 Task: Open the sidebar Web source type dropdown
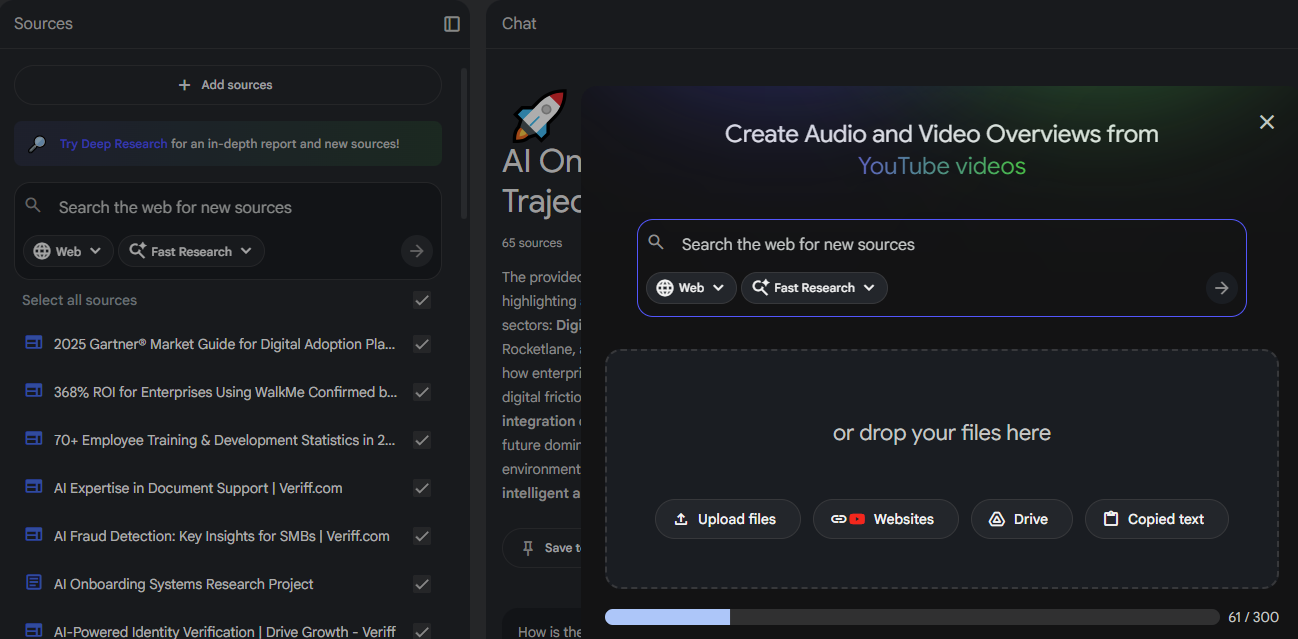point(68,251)
